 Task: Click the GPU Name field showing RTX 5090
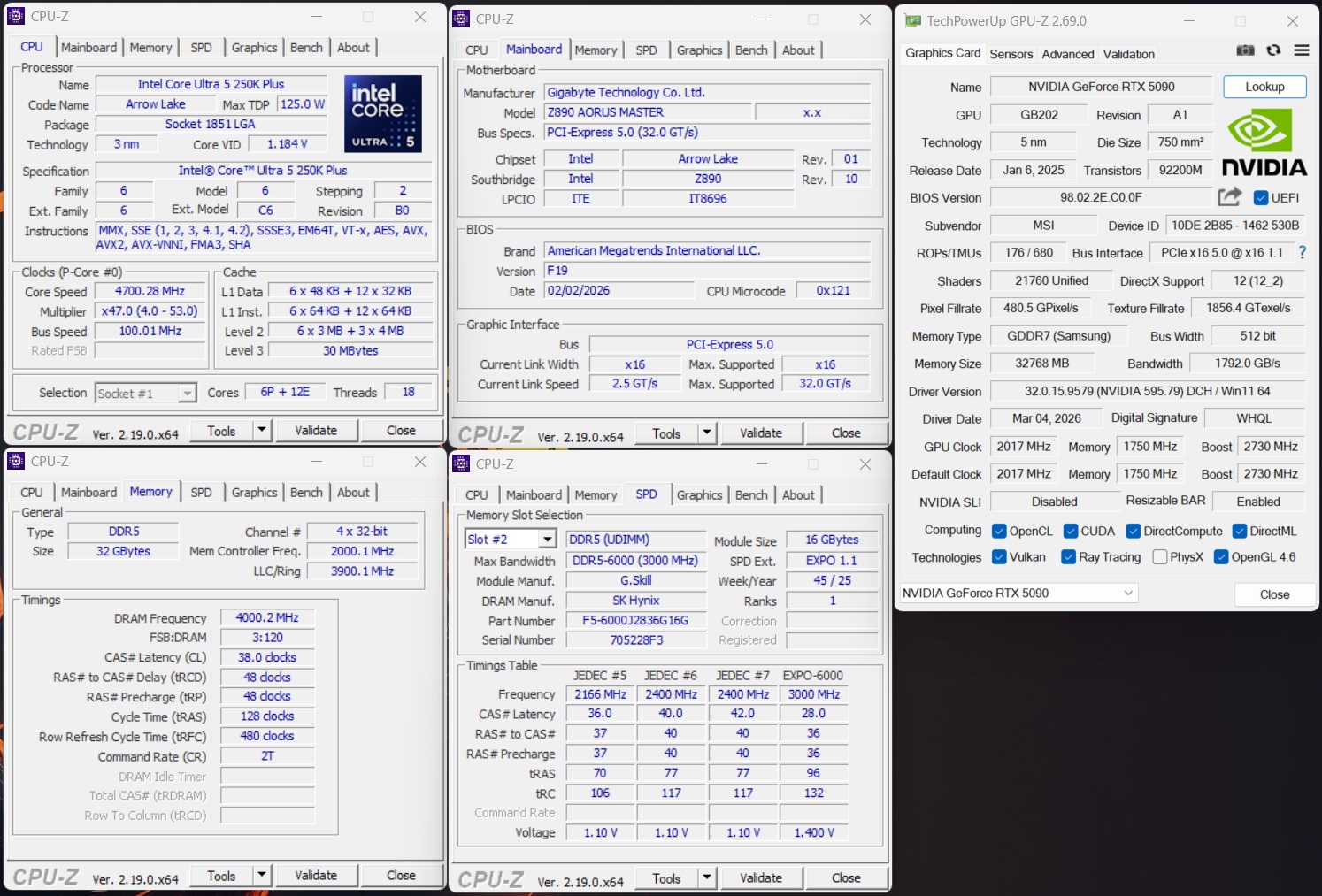(x=1101, y=87)
